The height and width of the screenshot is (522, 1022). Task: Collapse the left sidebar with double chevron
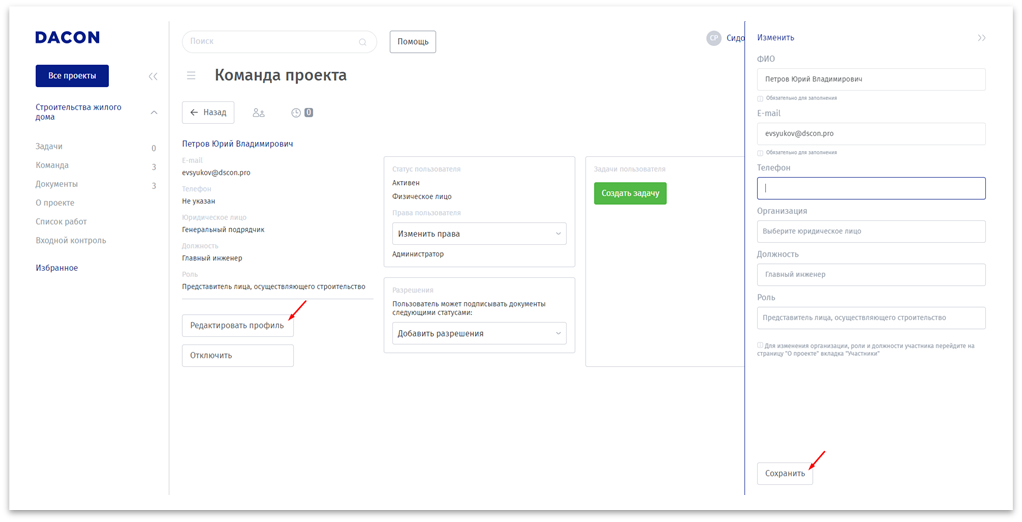coord(153,76)
